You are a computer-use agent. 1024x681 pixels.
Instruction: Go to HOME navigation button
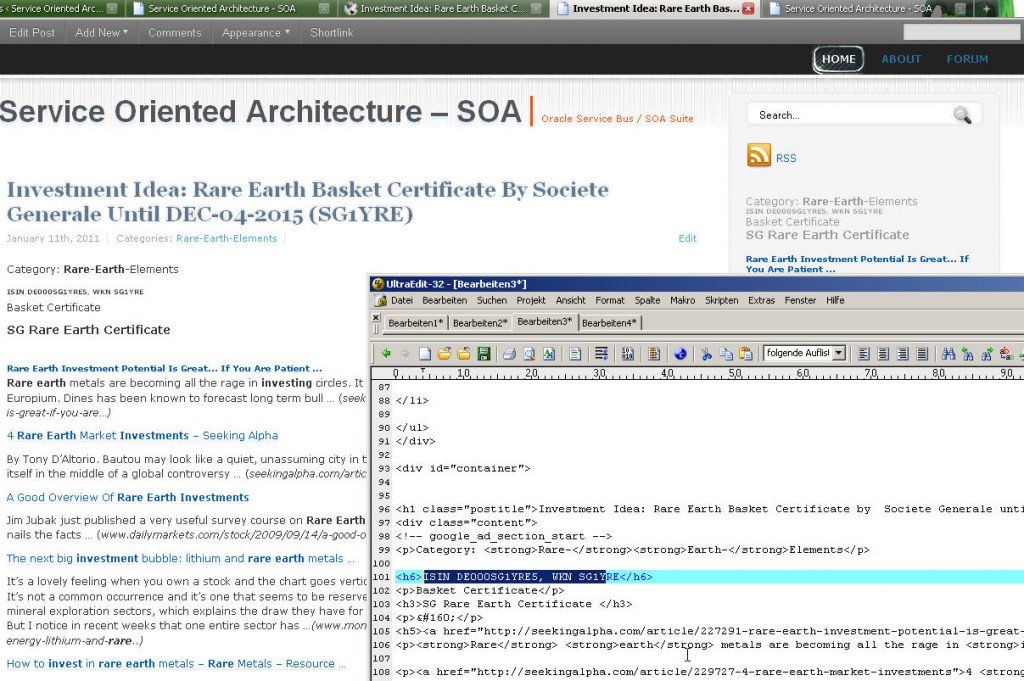(839, 59)
